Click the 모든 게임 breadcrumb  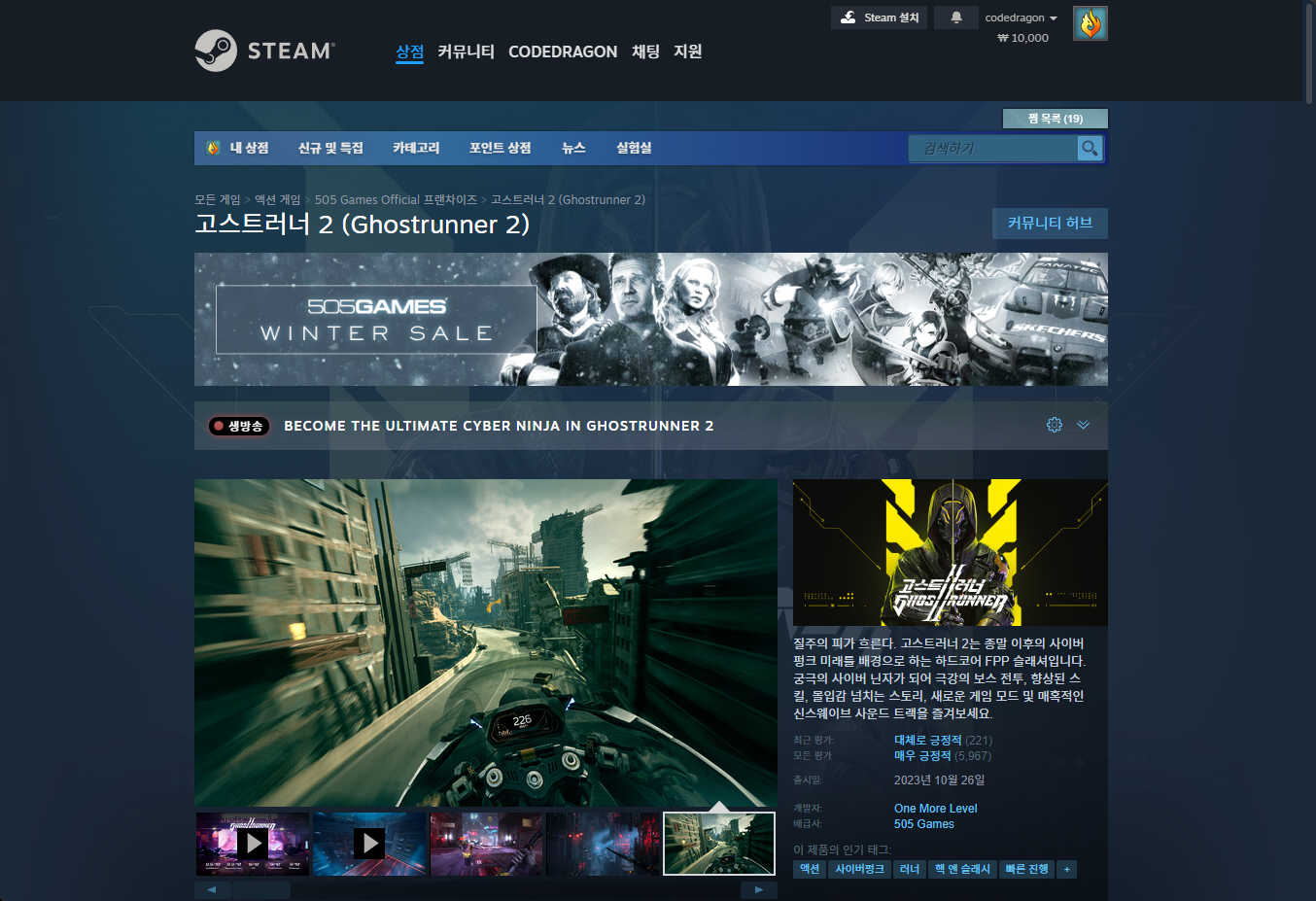218,199
